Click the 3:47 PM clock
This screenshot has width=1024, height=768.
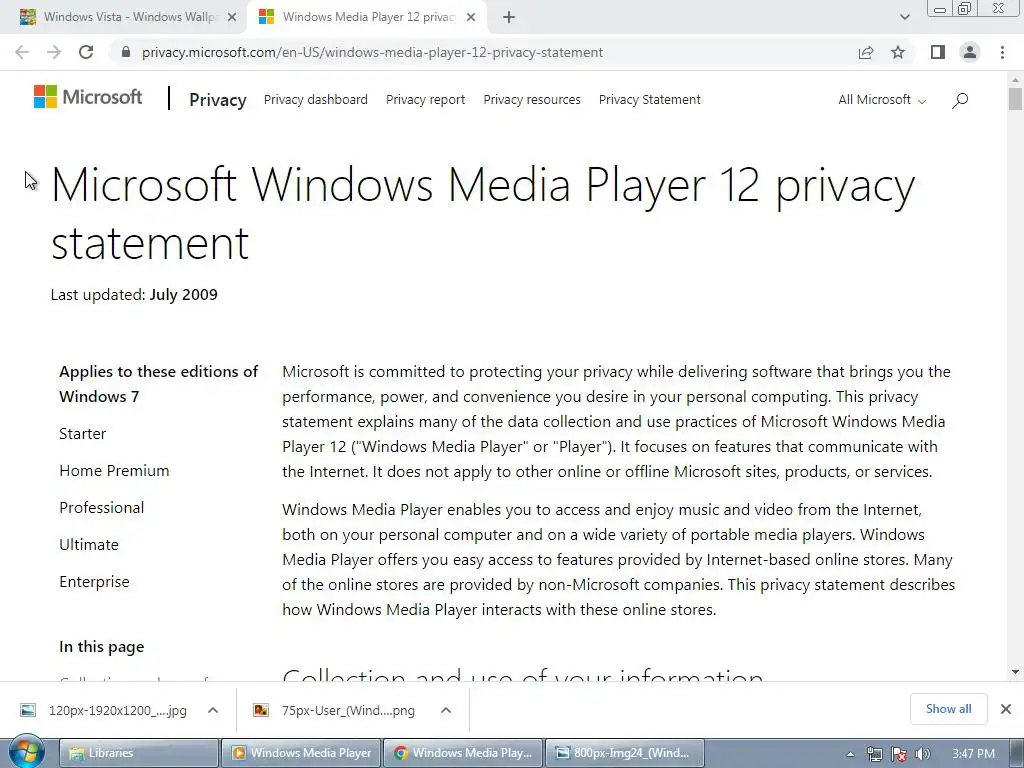click(x=974, y=754)
